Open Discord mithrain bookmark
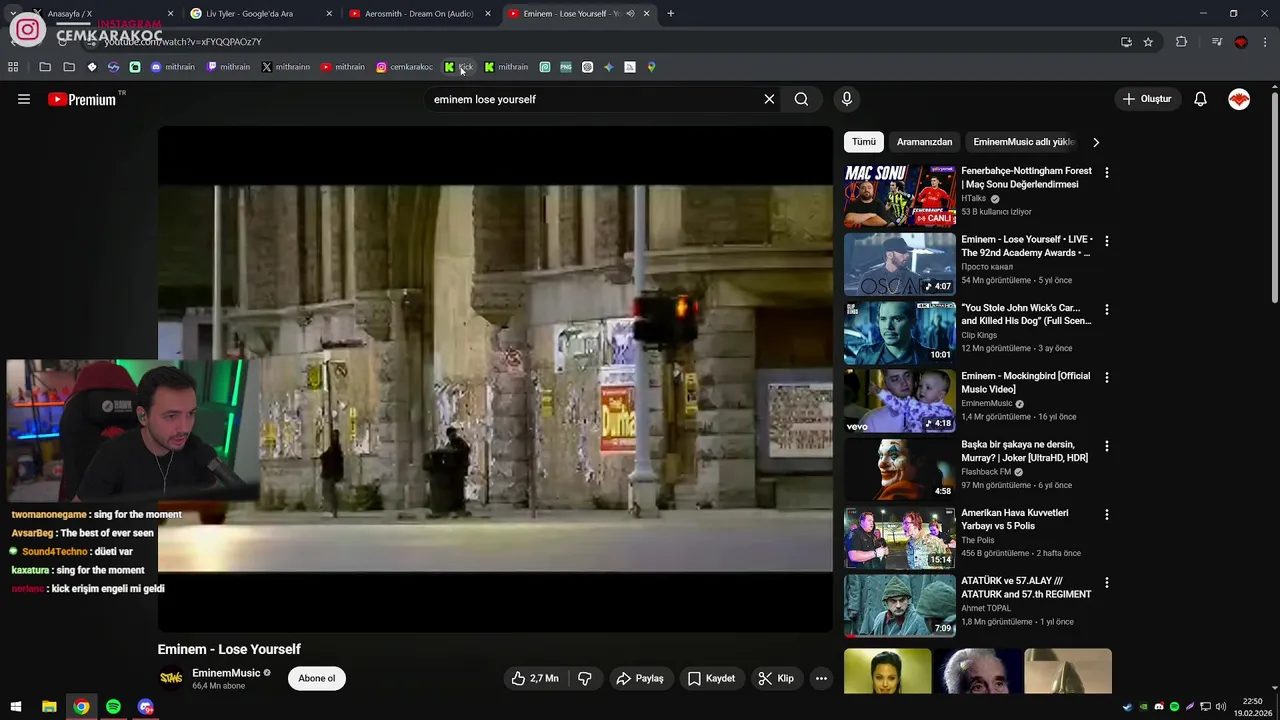The image size is (1280, 720). click(172, 67)
